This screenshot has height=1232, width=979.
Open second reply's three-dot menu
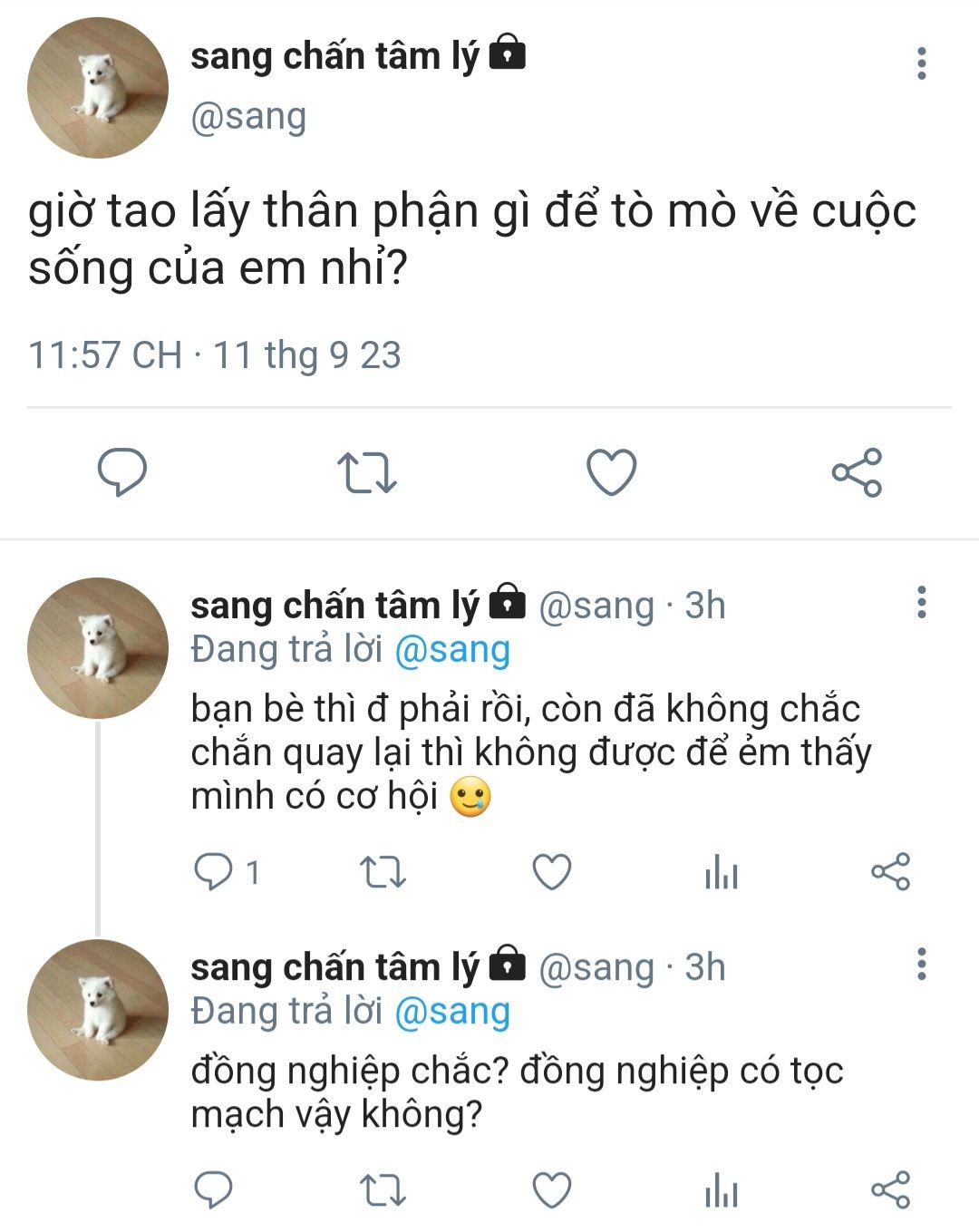[922, 964]
